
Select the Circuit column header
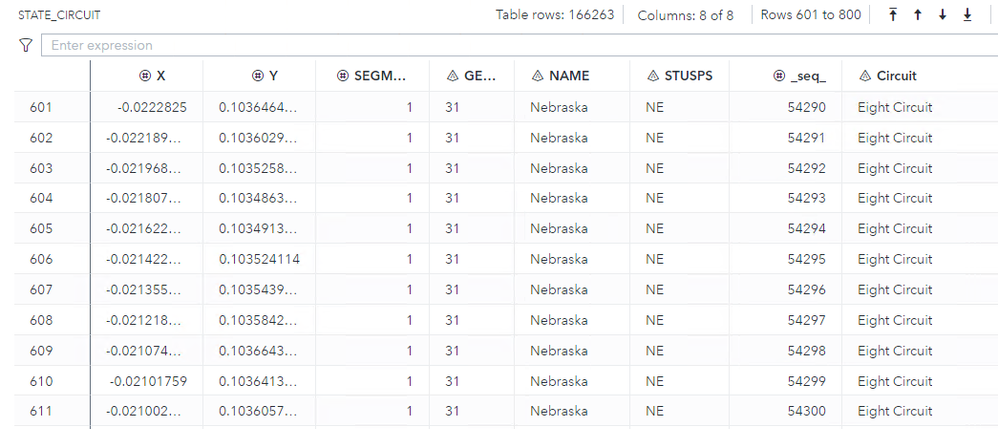920,76
